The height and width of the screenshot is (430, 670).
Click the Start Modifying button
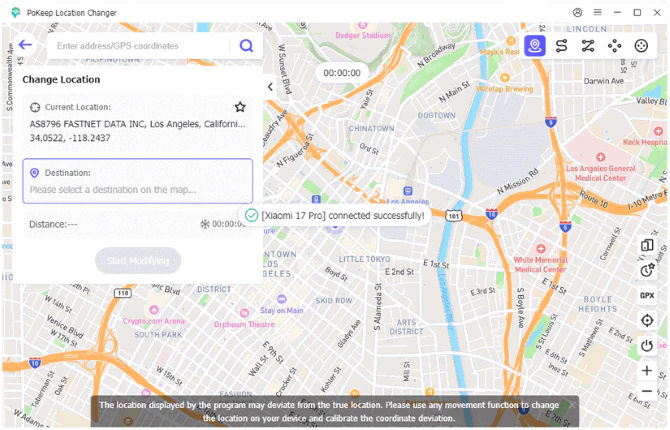pyautogui.click(x=138, y=260)
